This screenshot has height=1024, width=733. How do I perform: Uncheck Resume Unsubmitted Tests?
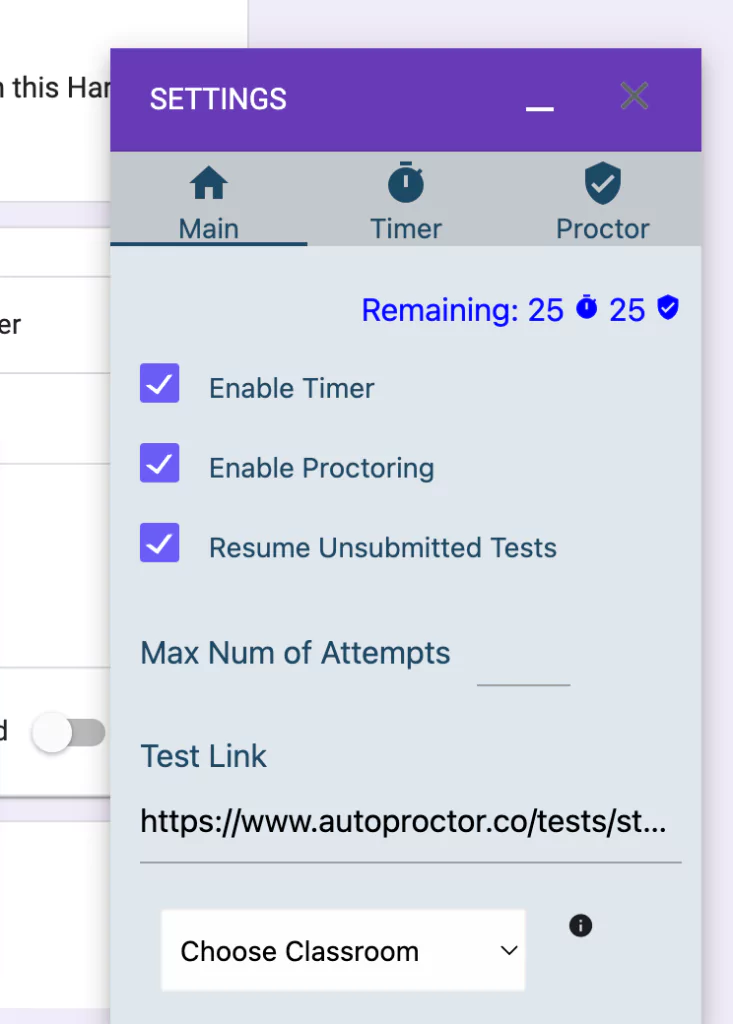[160, 543]
